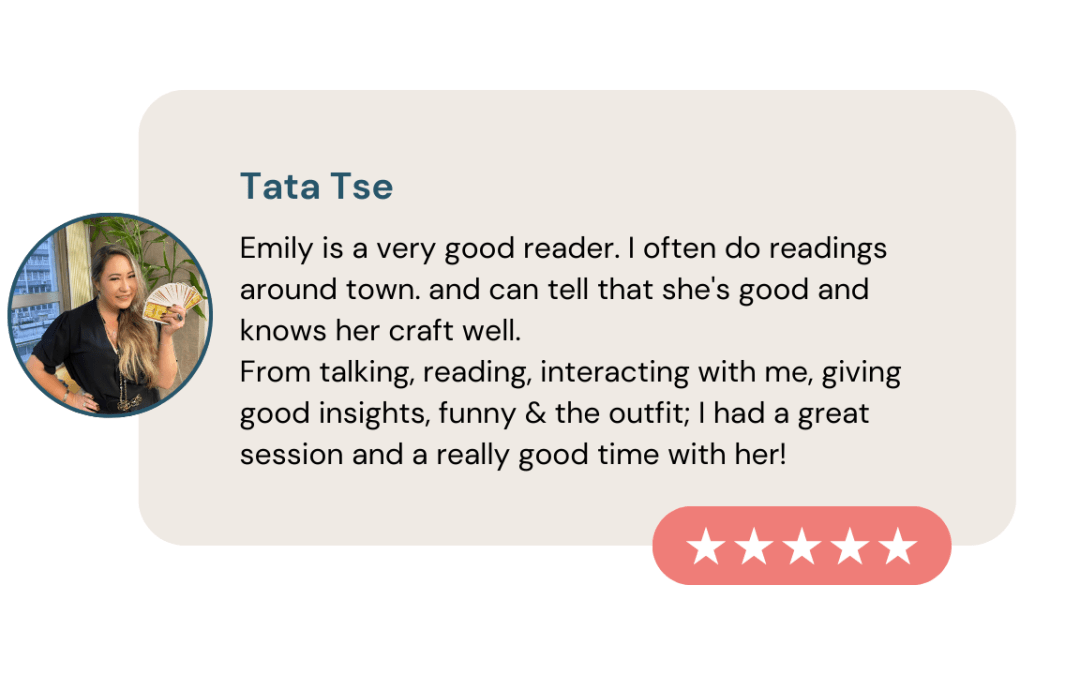1080x675 pixels.
Task: Select the line 'knows her craft well.'
Action: (380, 331)
